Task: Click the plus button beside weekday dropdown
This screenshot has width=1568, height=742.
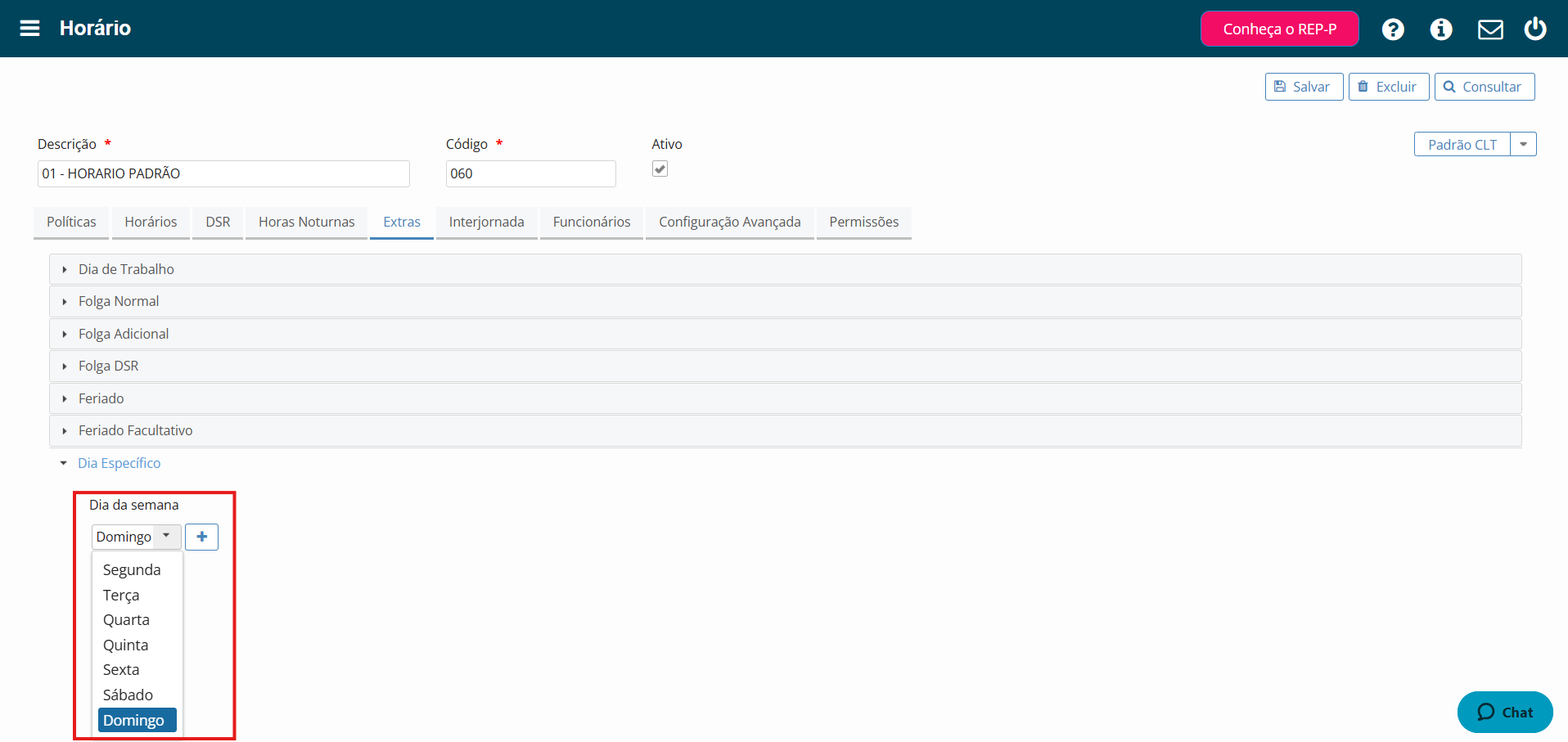Action: (x=202, y=537)
